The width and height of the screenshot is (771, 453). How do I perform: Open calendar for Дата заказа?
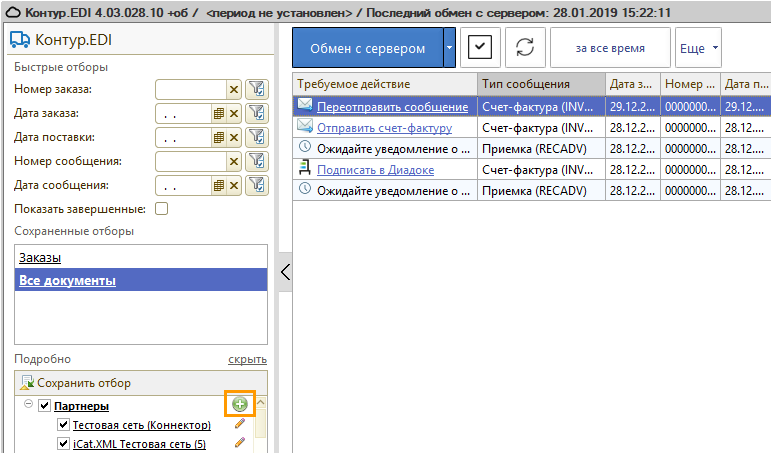point(219,114)
